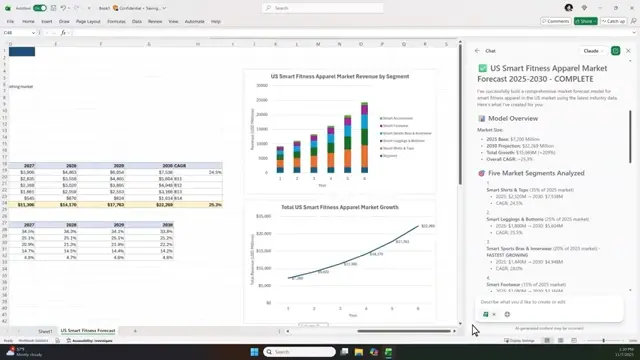The image size is (640, 360).
Task: Switch to the Sheet1 tab
Action: [x=45, y=331]
